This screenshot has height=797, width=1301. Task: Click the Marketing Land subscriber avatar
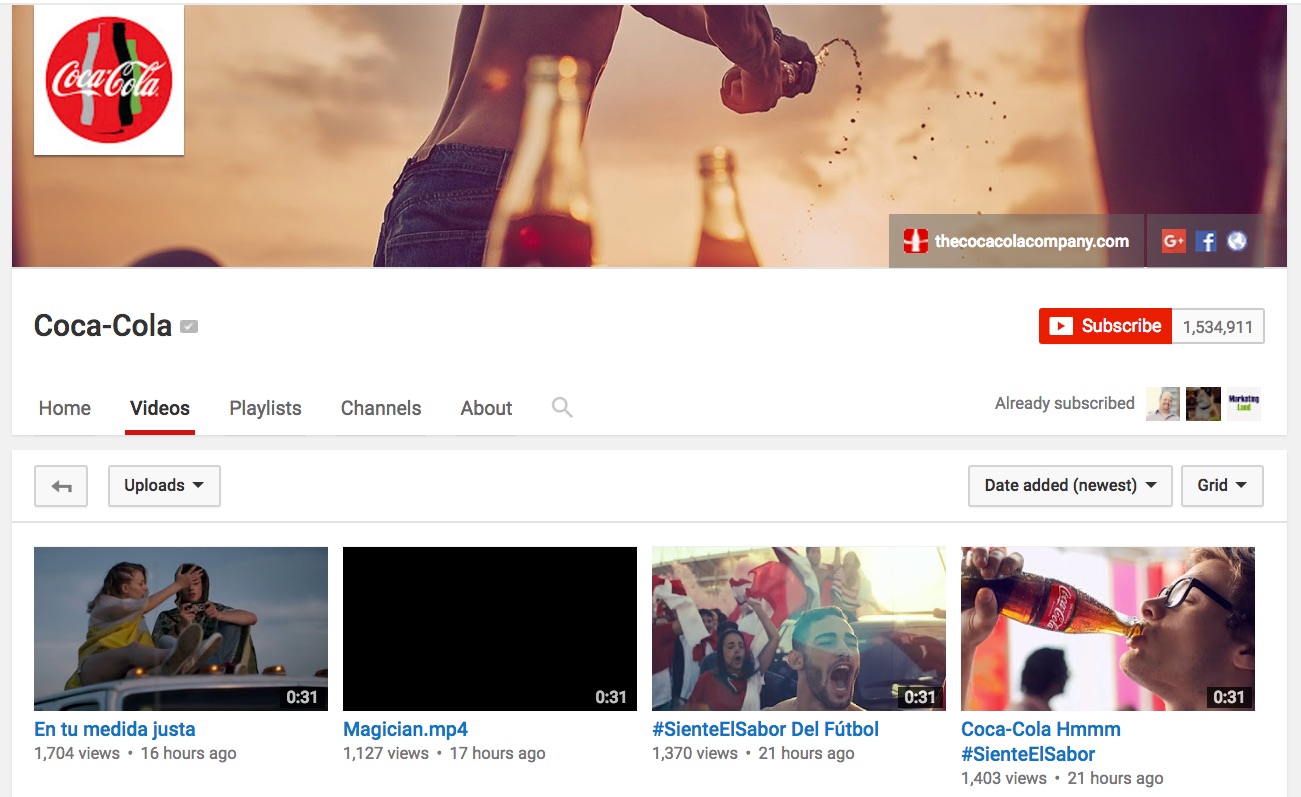[1244, 404]
